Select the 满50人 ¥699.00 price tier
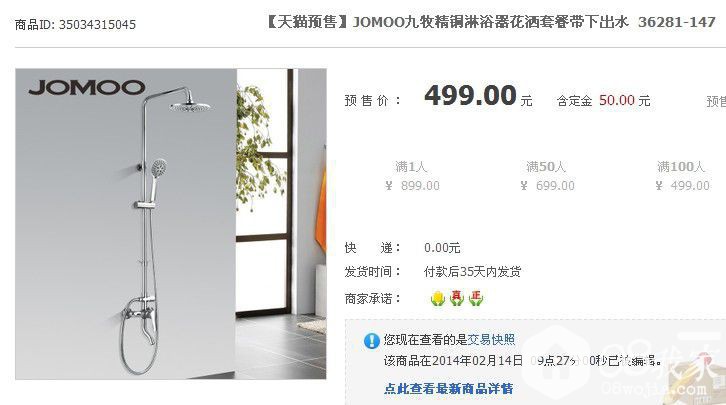This screenshot has width=726, height=405. tap(547, 176)
